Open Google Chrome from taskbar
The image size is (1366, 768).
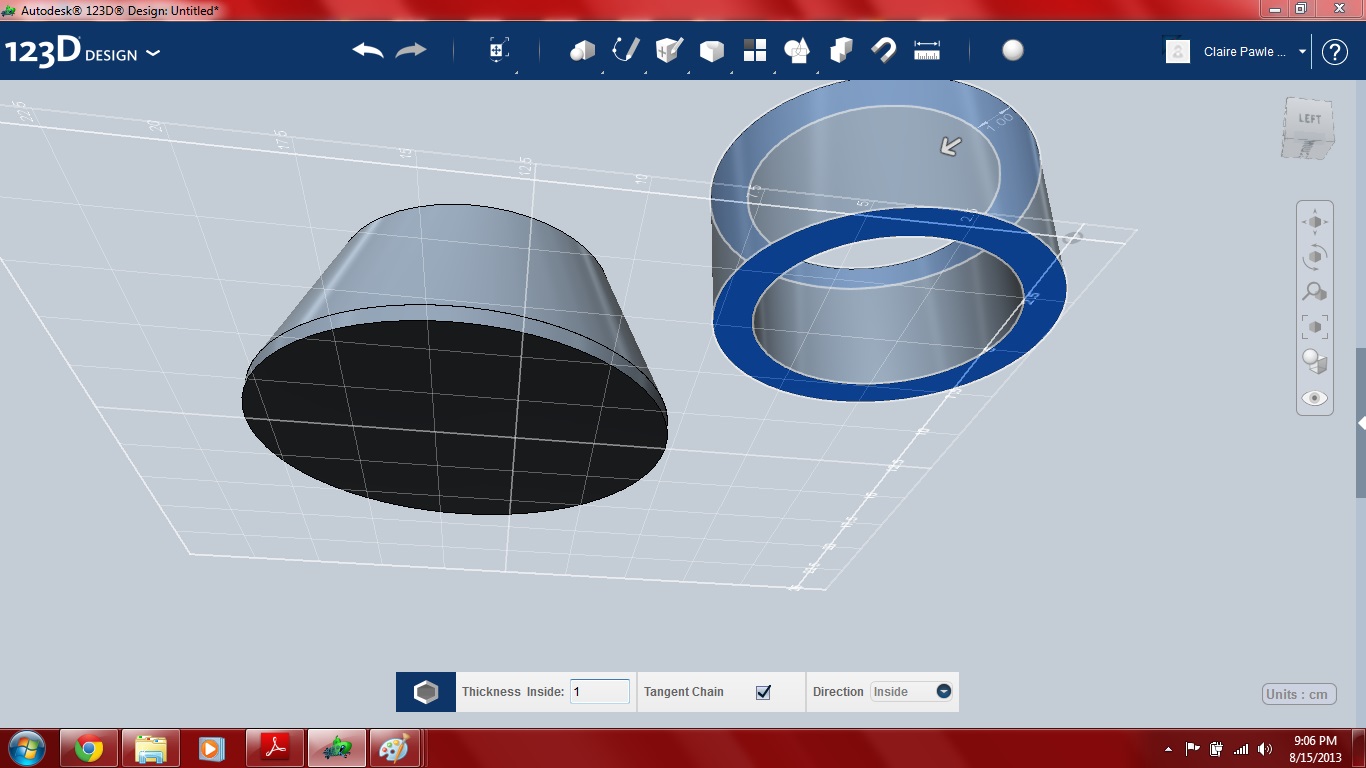pos(89,748)
